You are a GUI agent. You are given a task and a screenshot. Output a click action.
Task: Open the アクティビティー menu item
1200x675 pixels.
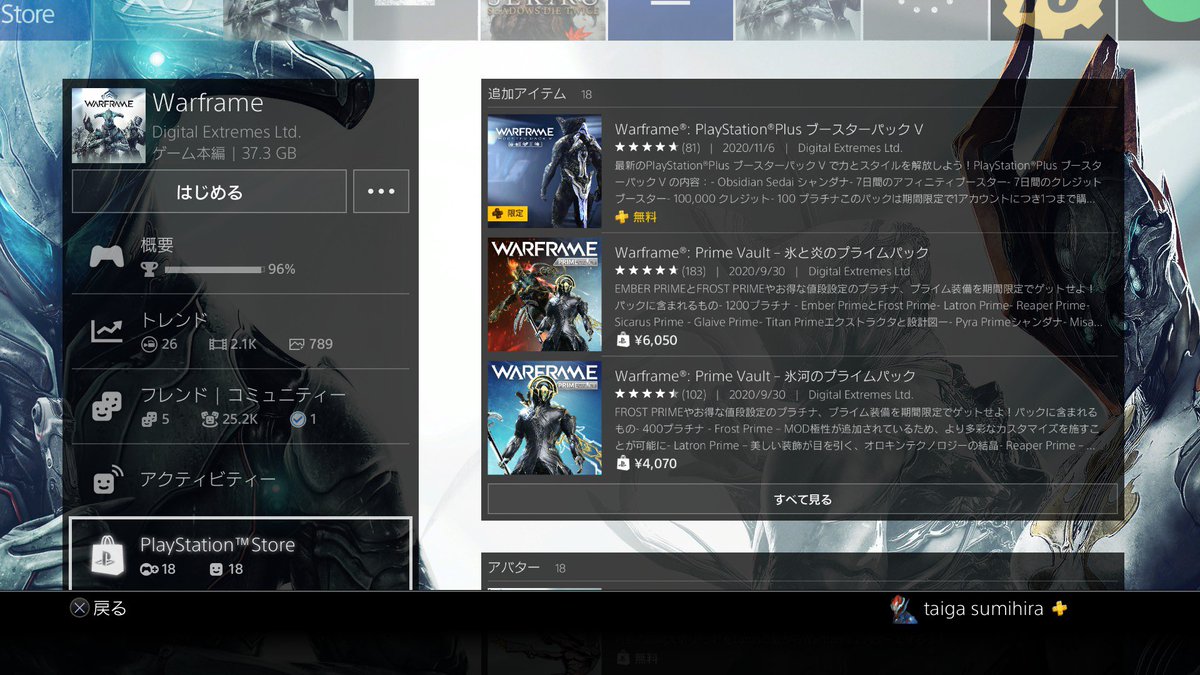[x=240, y=480]
